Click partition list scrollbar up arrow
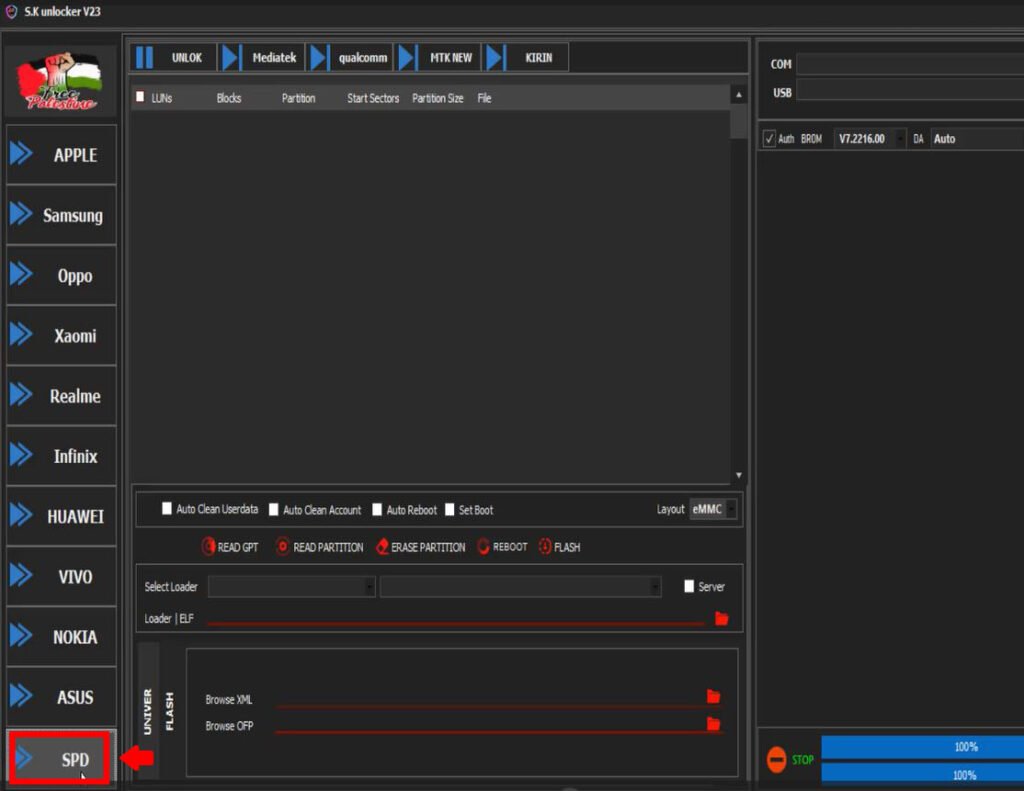1024x791 pixels. 739,95
